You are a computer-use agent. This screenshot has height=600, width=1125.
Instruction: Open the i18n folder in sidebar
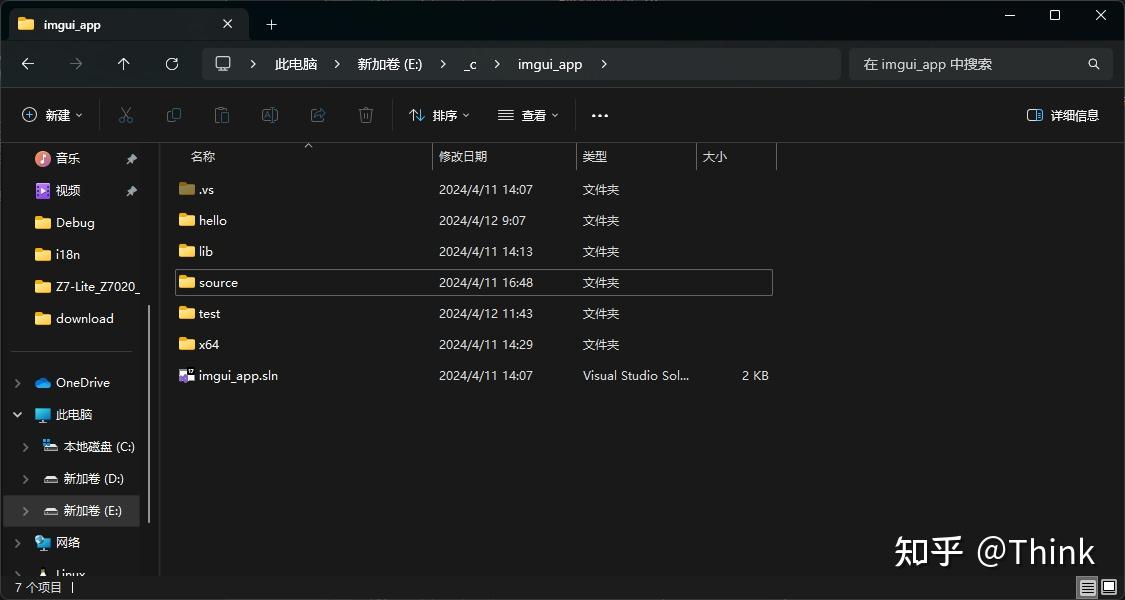(x=67, y=254)
